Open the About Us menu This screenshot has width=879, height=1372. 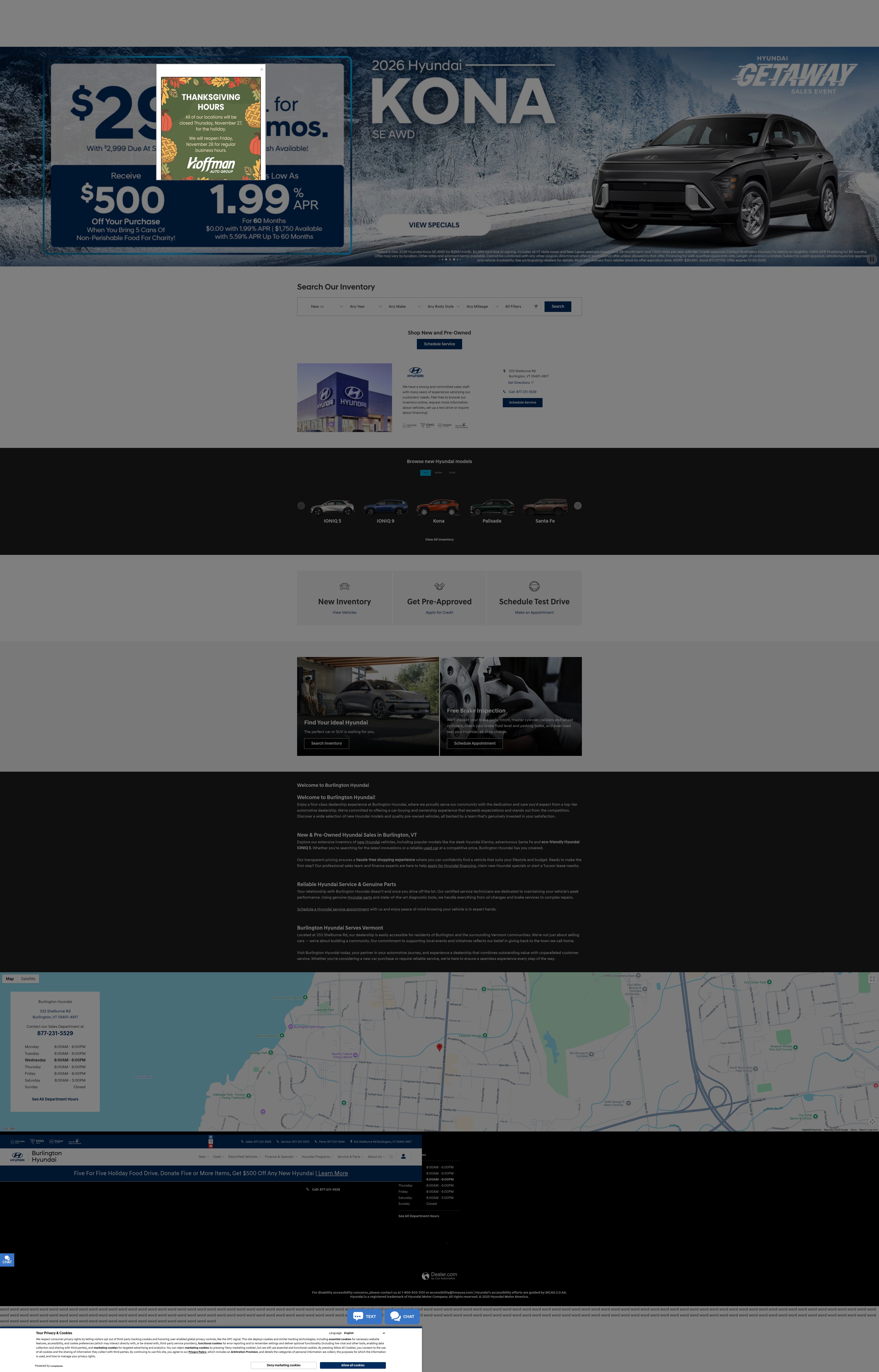tap(376, 1157)
